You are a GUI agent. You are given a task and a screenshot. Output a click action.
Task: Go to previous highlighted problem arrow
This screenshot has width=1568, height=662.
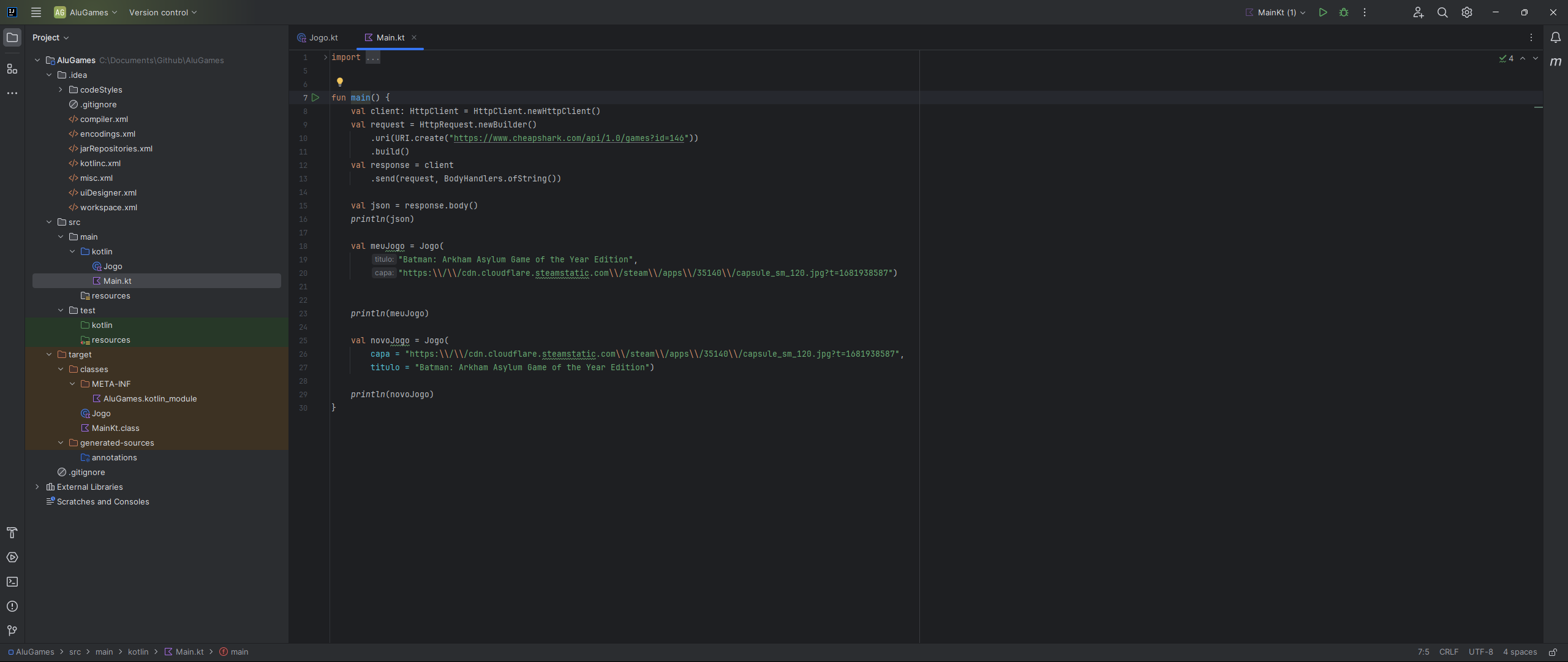tap(1523, 58)
